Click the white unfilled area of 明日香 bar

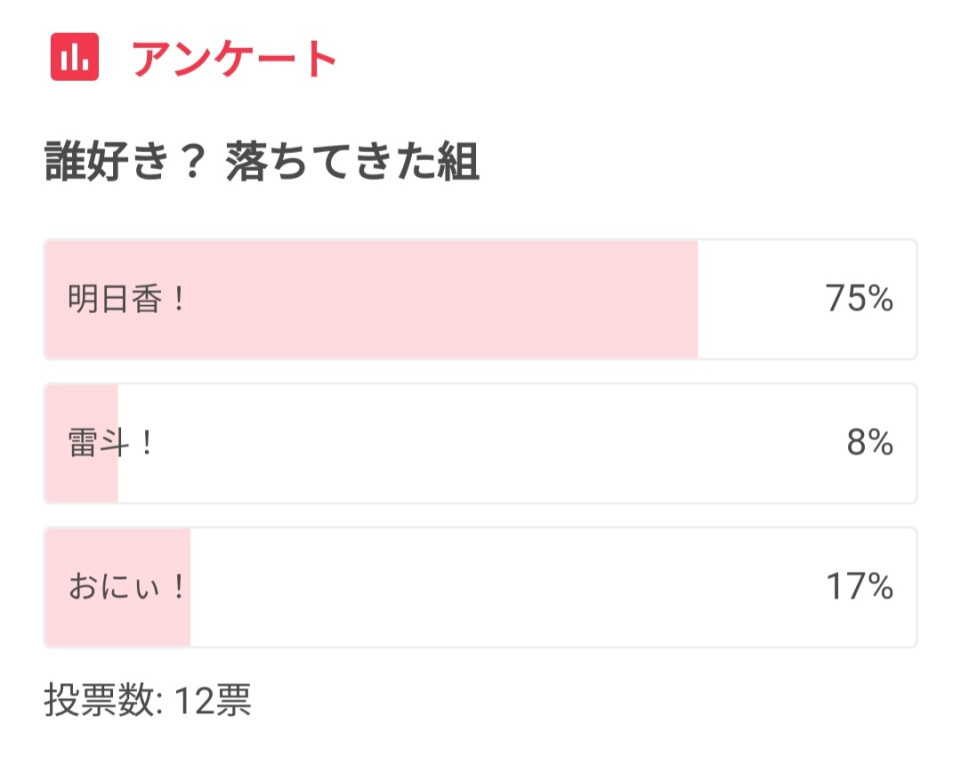(x=760, y=299)
